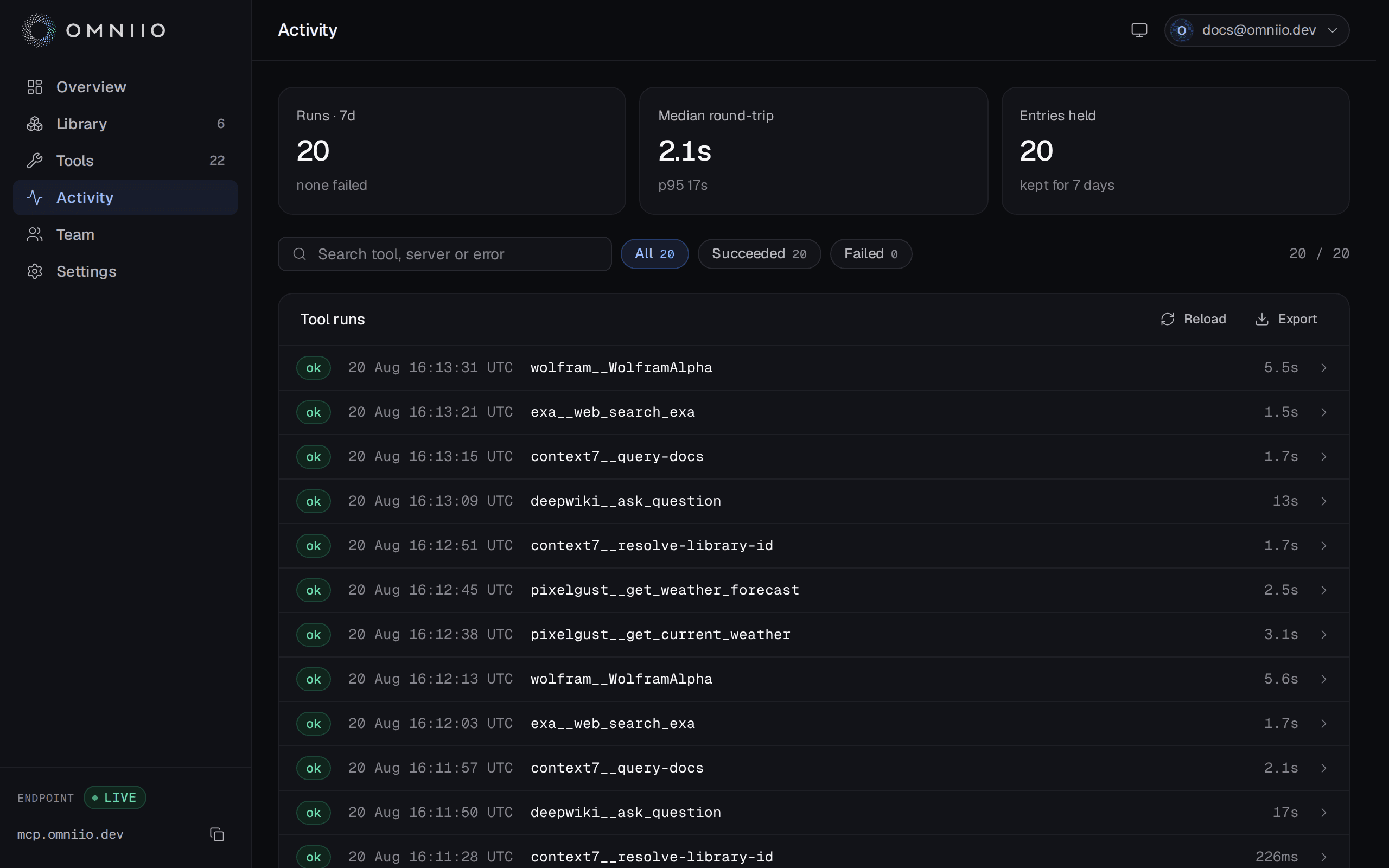1389x868 pixels.
Task: Expand the 16:12:03 exa__web_search_exa run
Action: click(x=813, y=724)
